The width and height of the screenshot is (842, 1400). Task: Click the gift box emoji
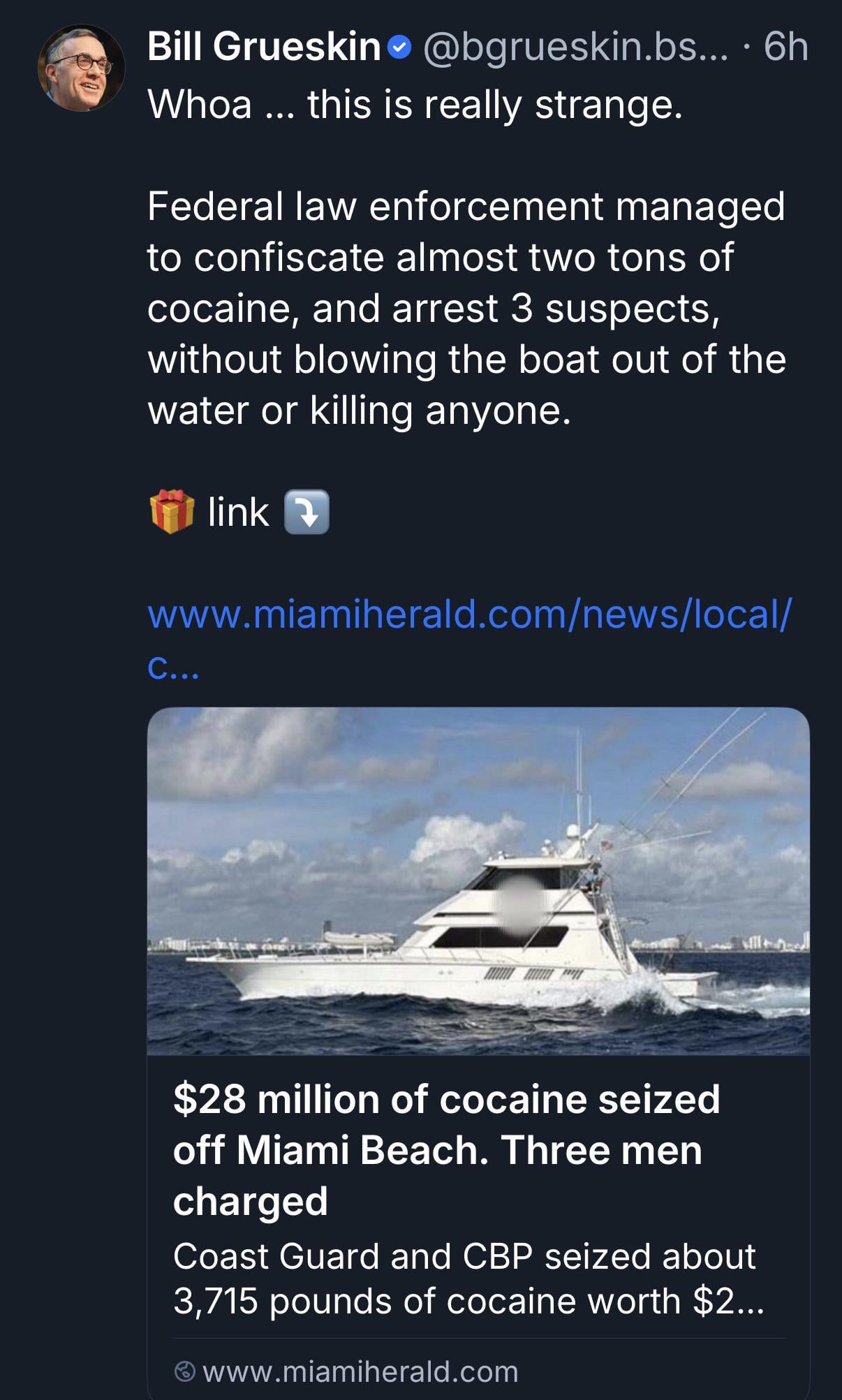pyautogui.click(x=171, y=512)
